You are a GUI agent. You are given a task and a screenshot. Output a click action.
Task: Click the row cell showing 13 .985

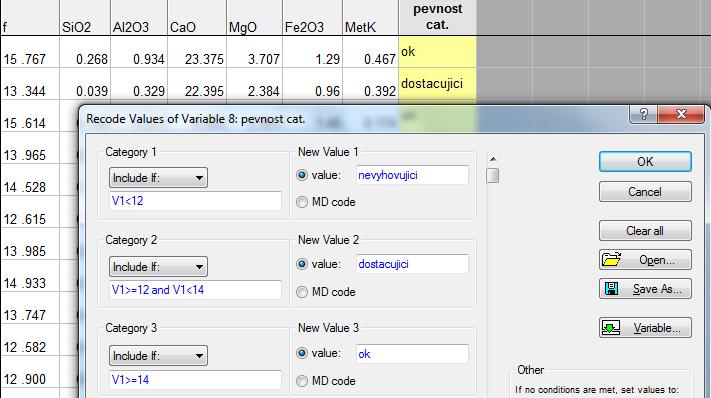pos(29,244)
